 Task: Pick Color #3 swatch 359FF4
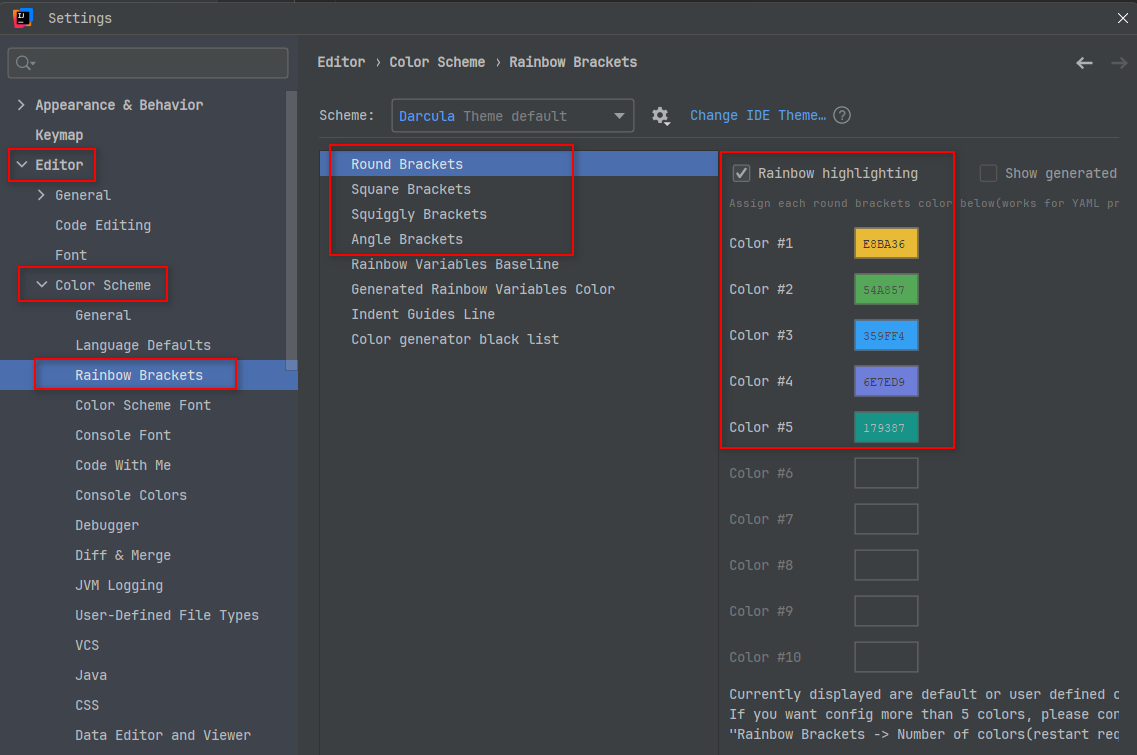click(x=886, y=336)
